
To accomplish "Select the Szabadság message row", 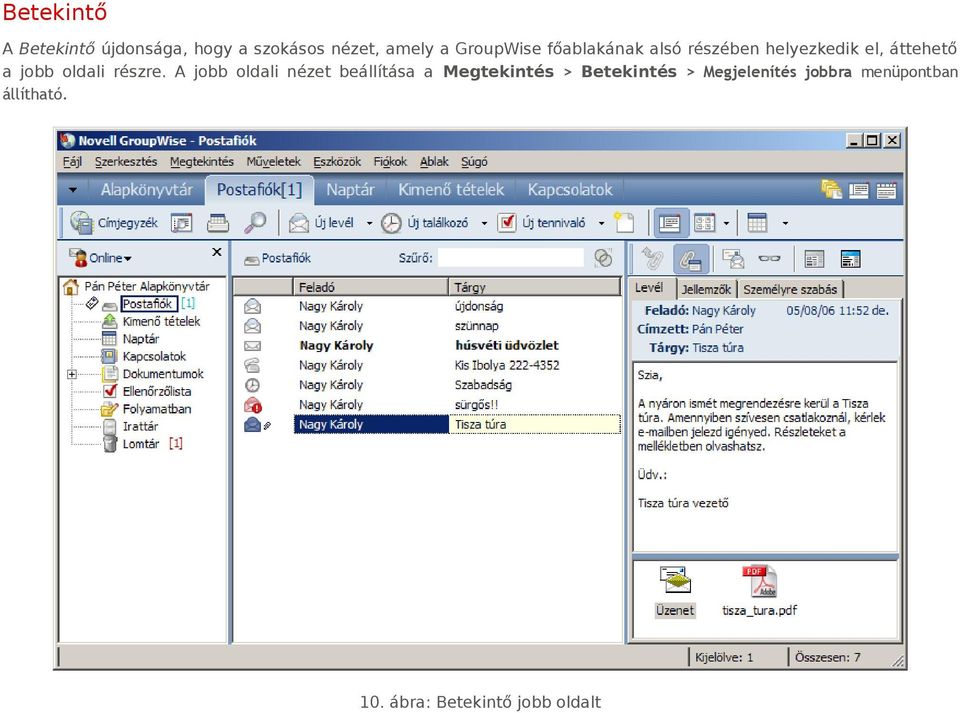I will tap(427, 385).
